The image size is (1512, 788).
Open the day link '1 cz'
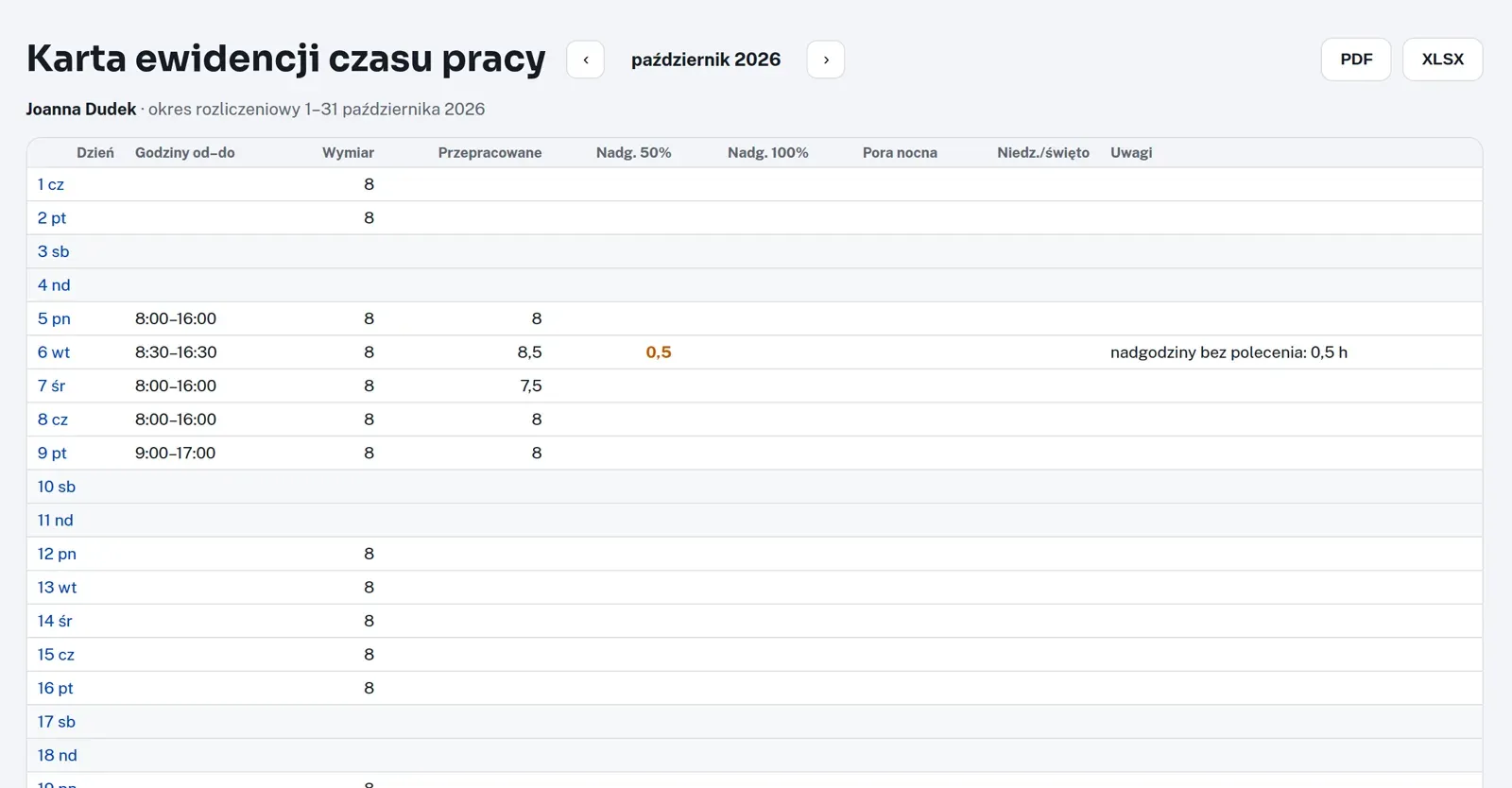point(51,184)
